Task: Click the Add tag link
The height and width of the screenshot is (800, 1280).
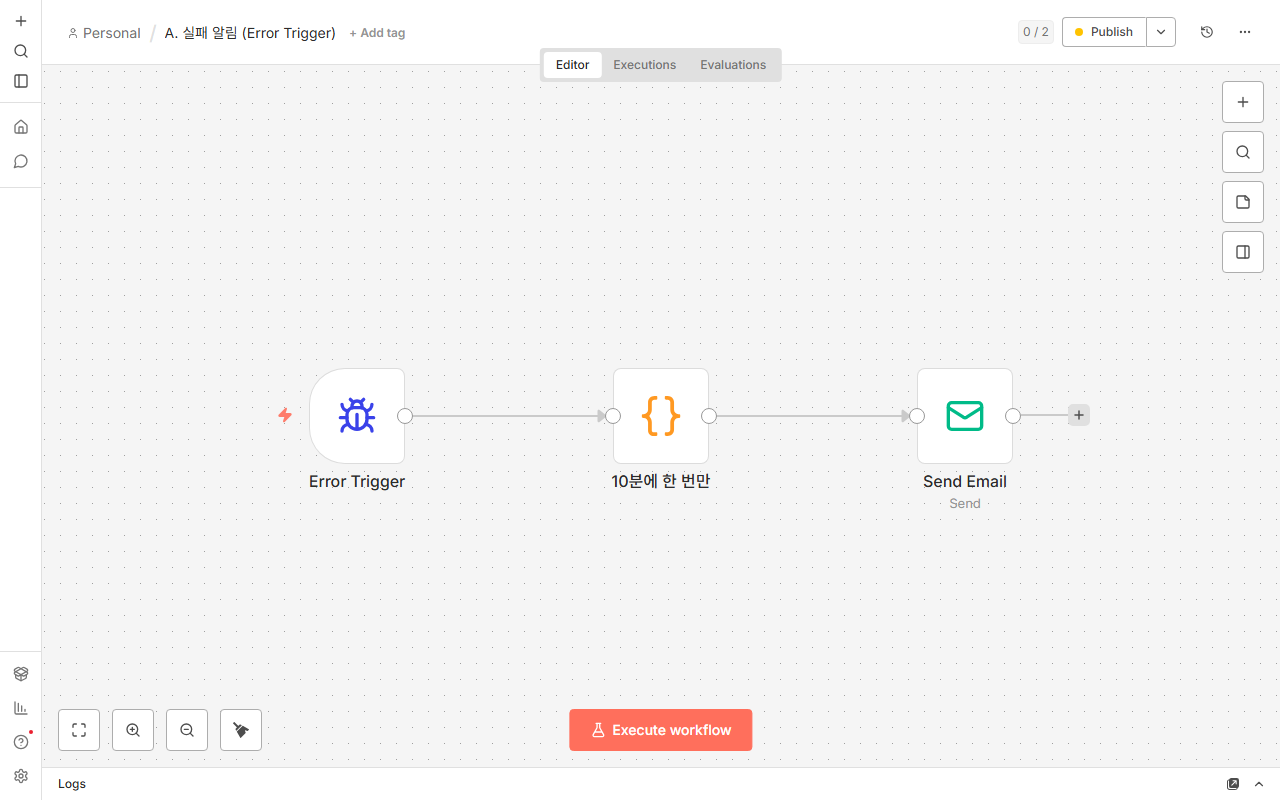Action: coord(377,33)
